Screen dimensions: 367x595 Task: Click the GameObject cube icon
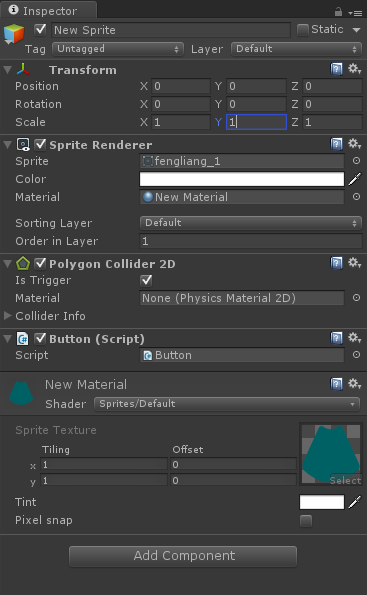14,34
